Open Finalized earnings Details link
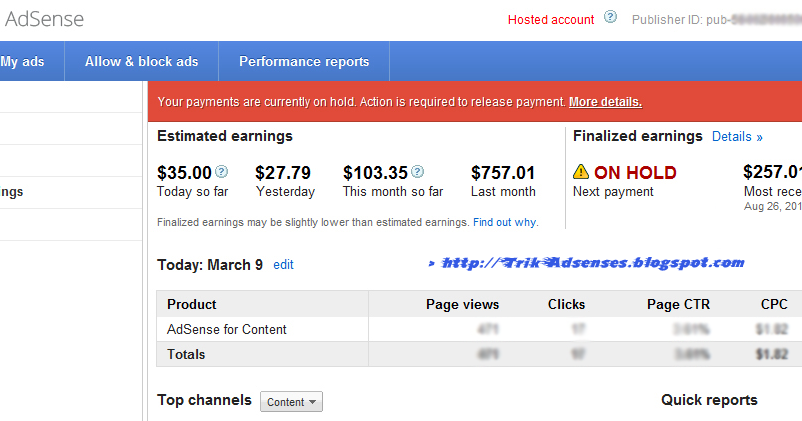Viewport: 802px width, 421px height. point(737,137)
